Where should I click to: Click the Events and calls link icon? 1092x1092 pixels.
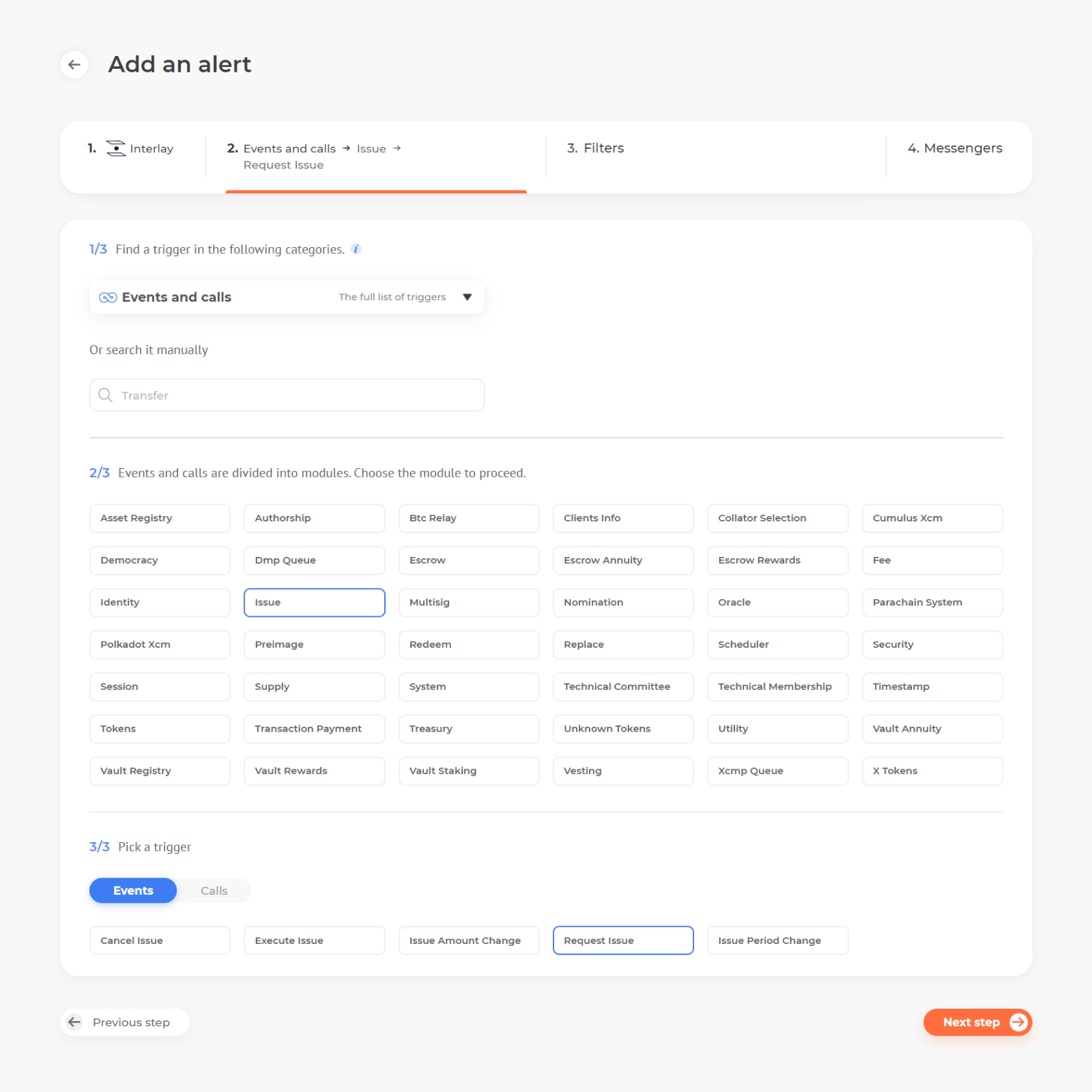tap(108, 298)
